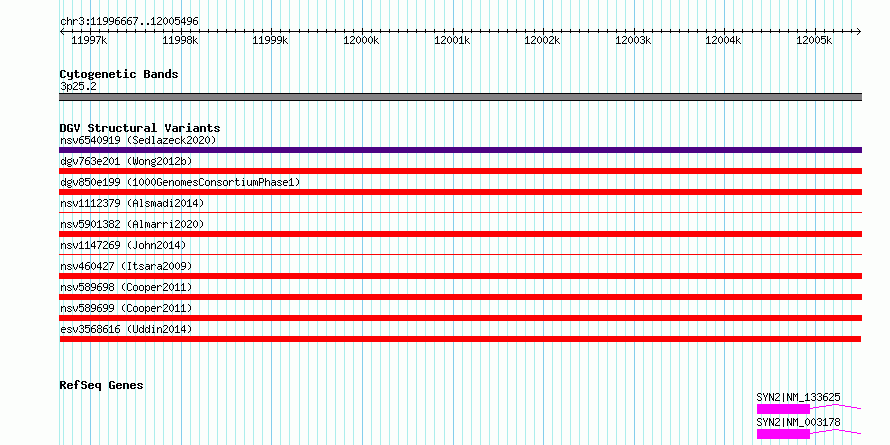Image resolution: width=890 pixels, height=445 pixels.
Task: Click the red nsv460427 variant bar
Action: [460, 276]
